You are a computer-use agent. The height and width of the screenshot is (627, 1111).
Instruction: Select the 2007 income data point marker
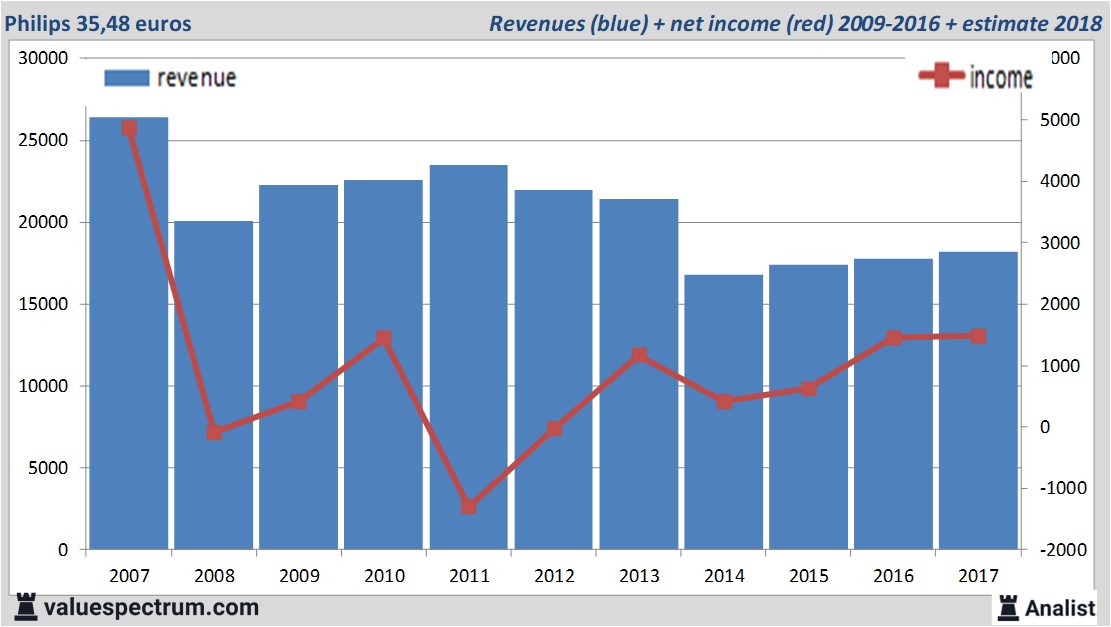coord(129,128)
